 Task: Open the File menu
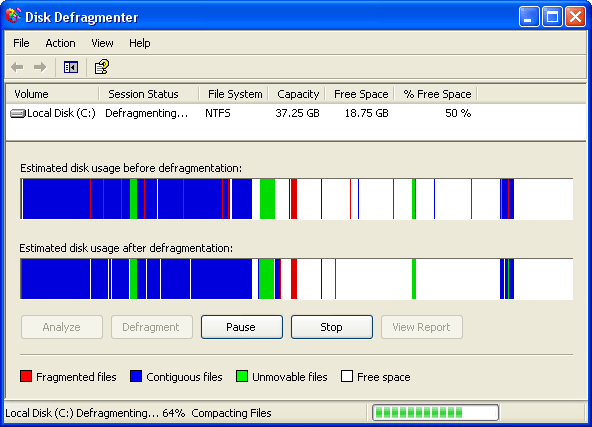[21, 43]
